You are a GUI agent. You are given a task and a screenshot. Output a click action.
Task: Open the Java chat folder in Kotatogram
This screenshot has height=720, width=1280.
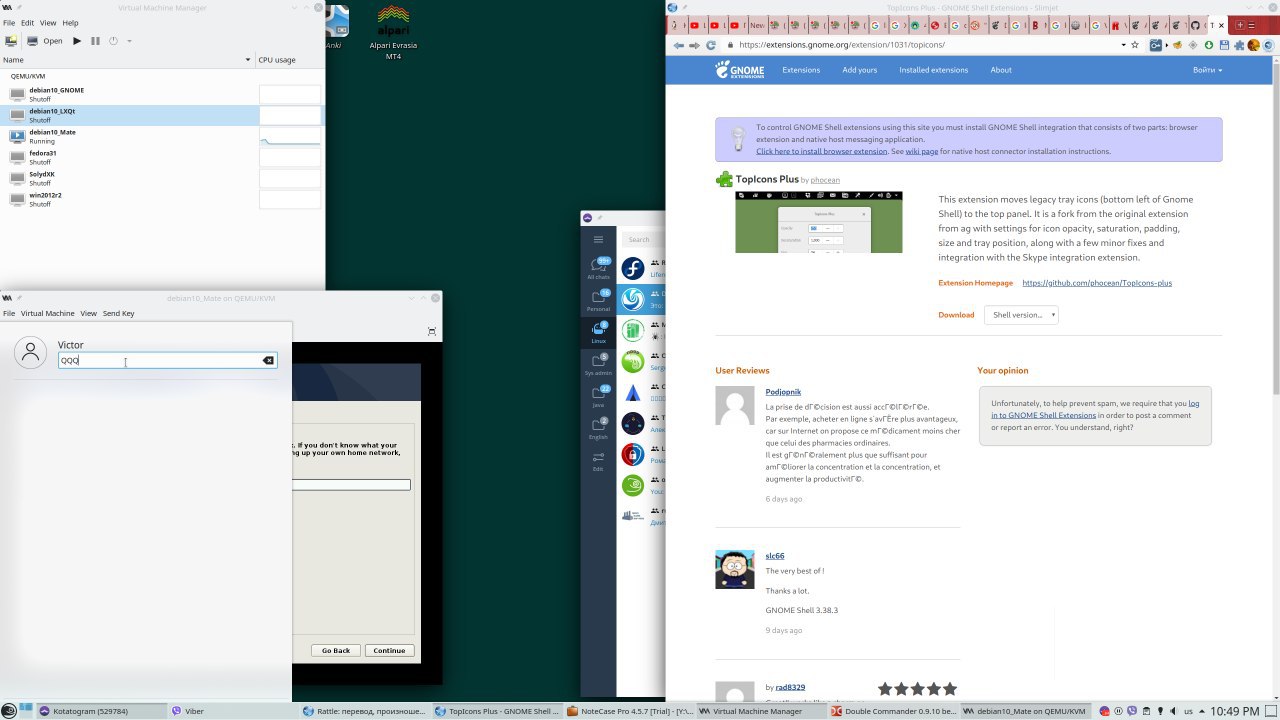[598, 396]
